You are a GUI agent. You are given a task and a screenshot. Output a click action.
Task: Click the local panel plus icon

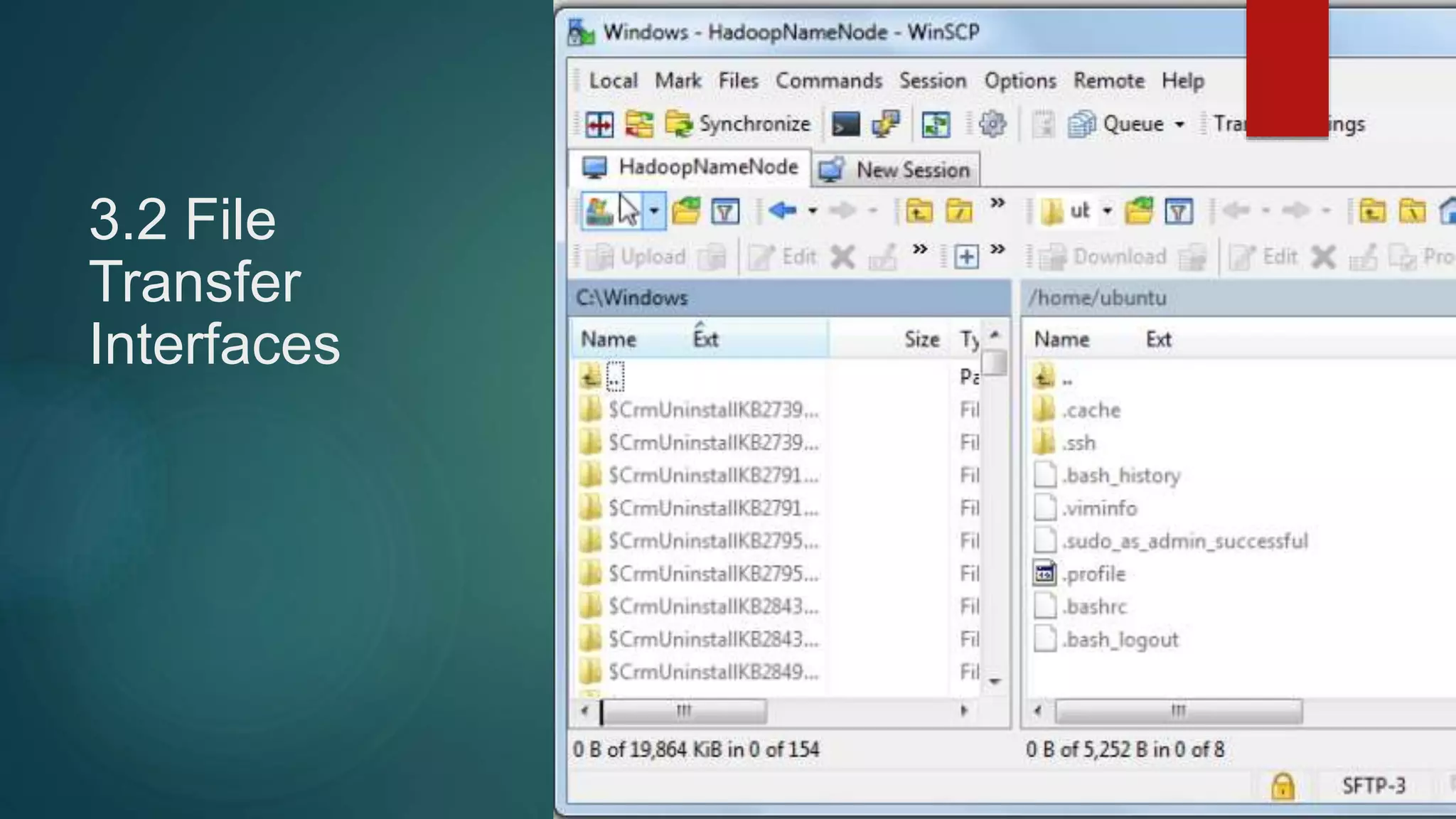966,257
